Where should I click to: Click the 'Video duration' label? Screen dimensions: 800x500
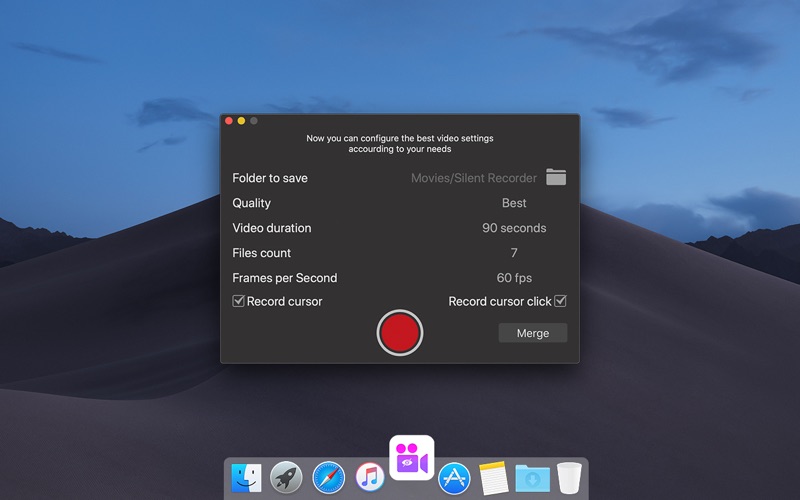coord(271,228)
